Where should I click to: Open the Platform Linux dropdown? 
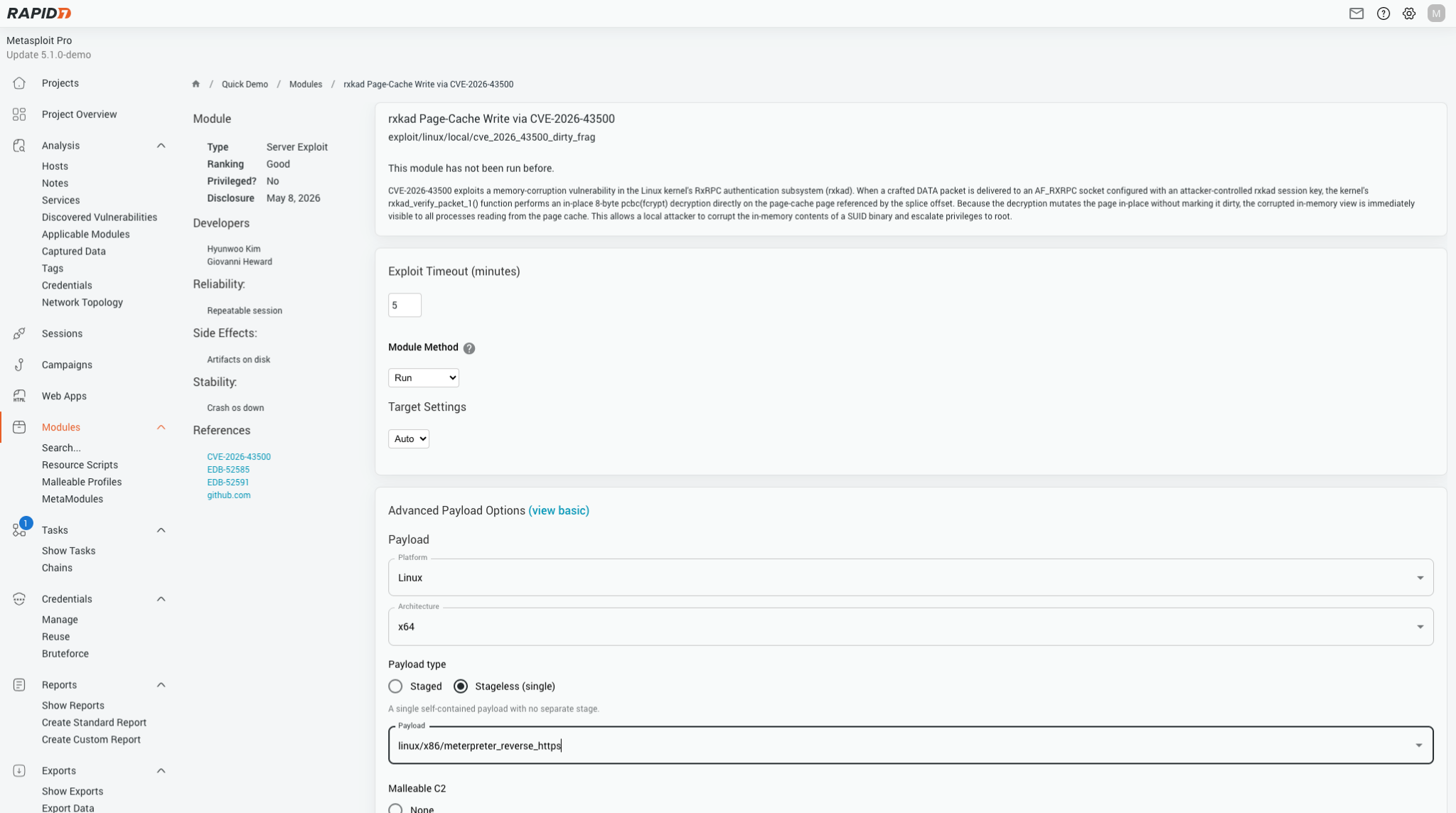(x=910, y=578)
